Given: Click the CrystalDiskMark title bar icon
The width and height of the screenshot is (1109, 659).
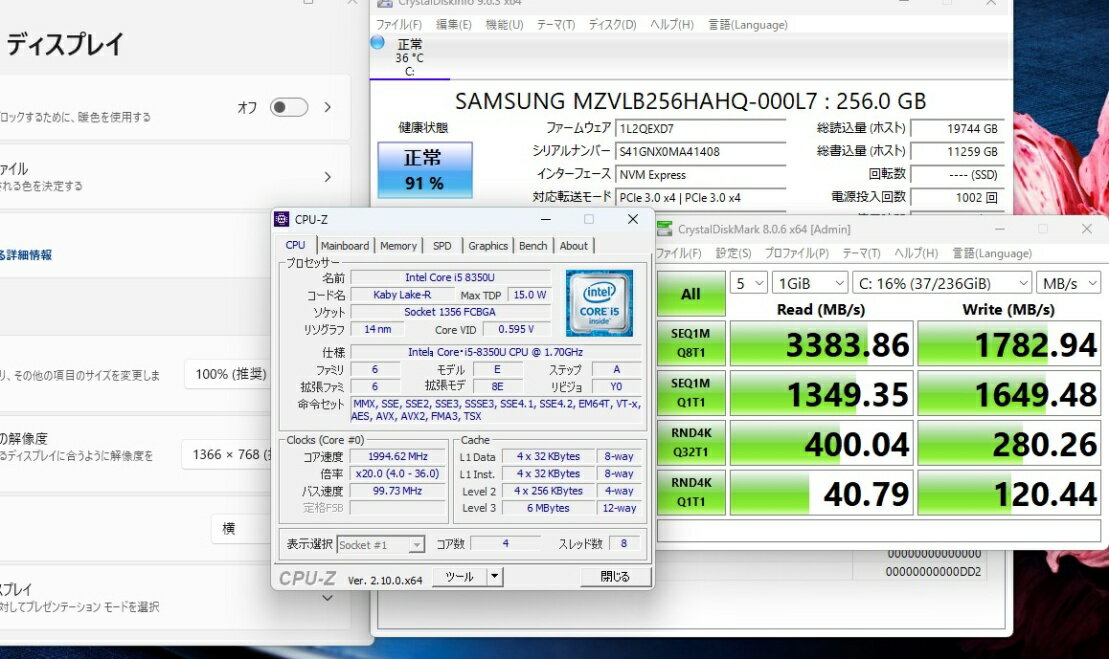Looking at the screenshot, I should point(664,228).
